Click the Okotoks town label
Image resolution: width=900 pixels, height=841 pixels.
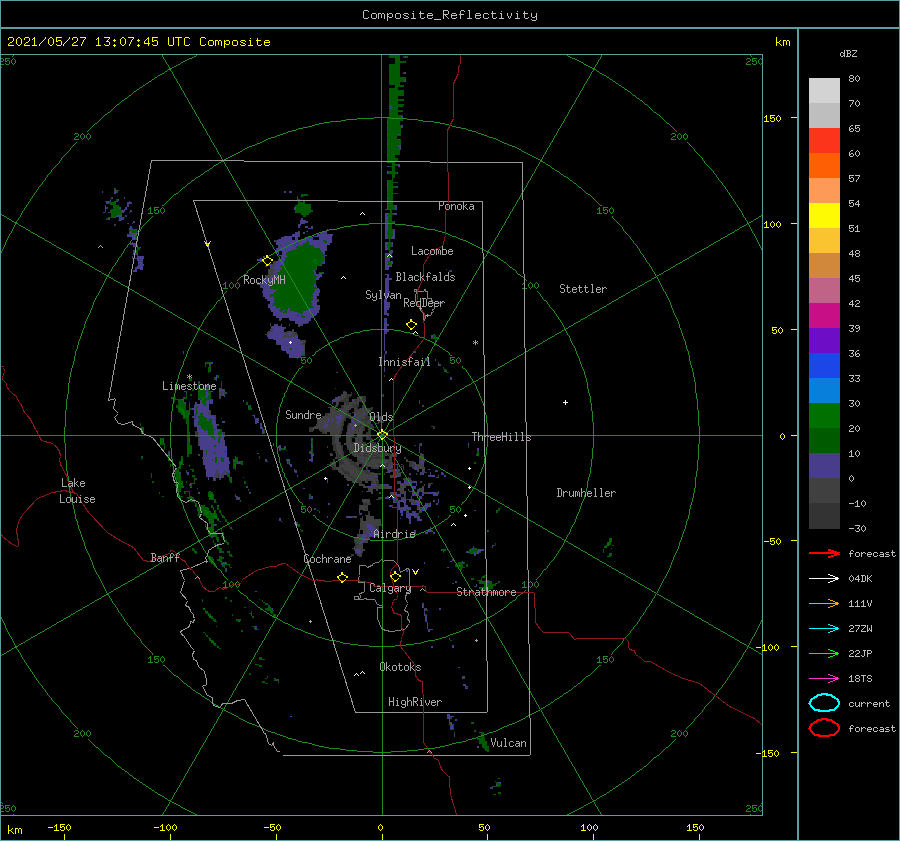pyautogui.click(x=400, y=667)
